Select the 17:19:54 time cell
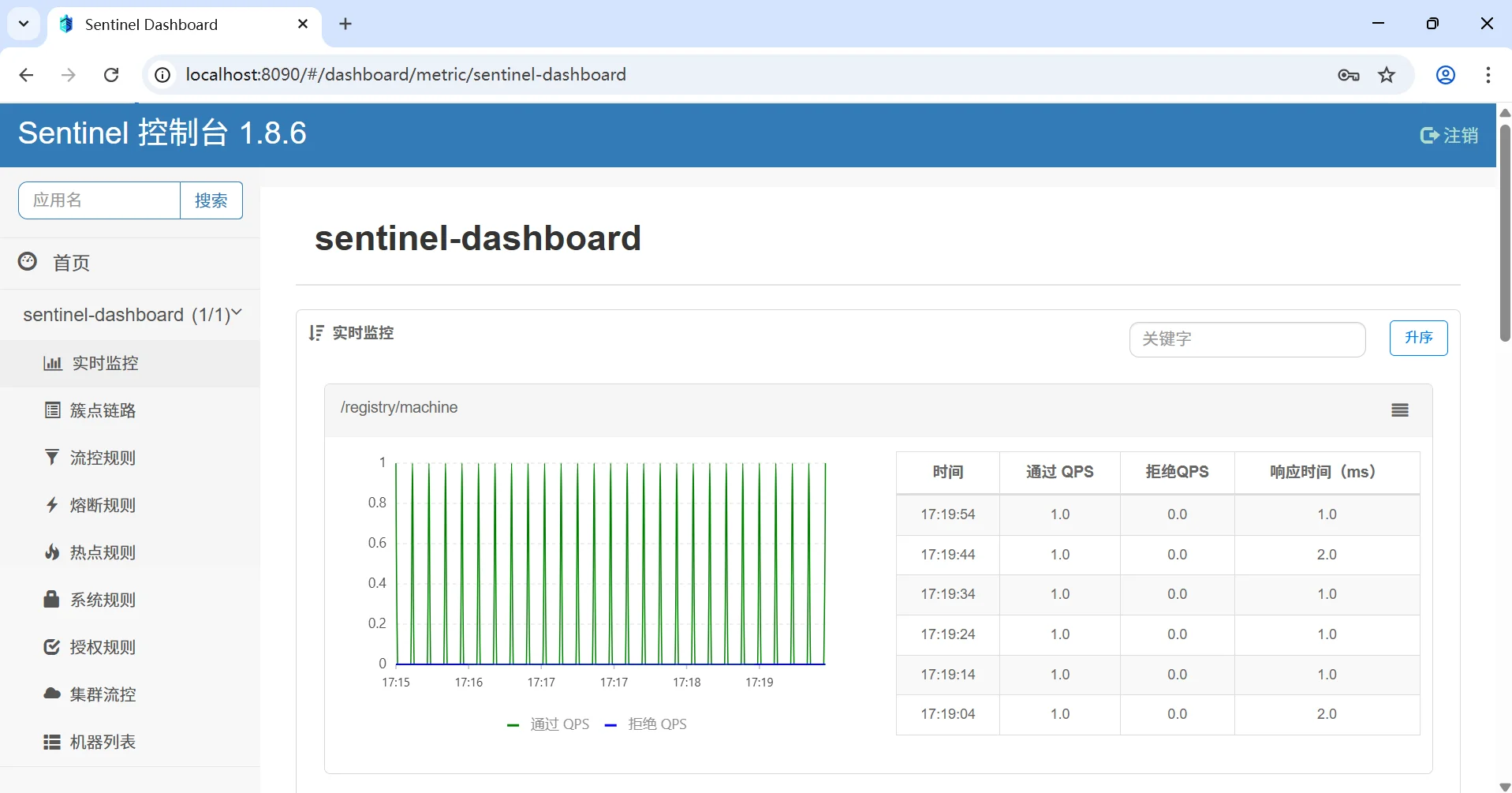The height and width of the screenshot is (793, 1512). (x=948, y=514)
